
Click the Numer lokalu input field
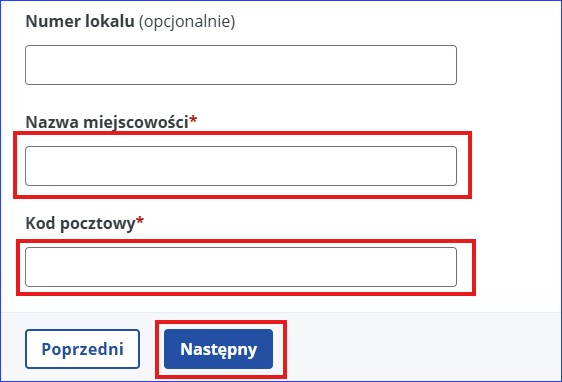(x=241, y=65)
